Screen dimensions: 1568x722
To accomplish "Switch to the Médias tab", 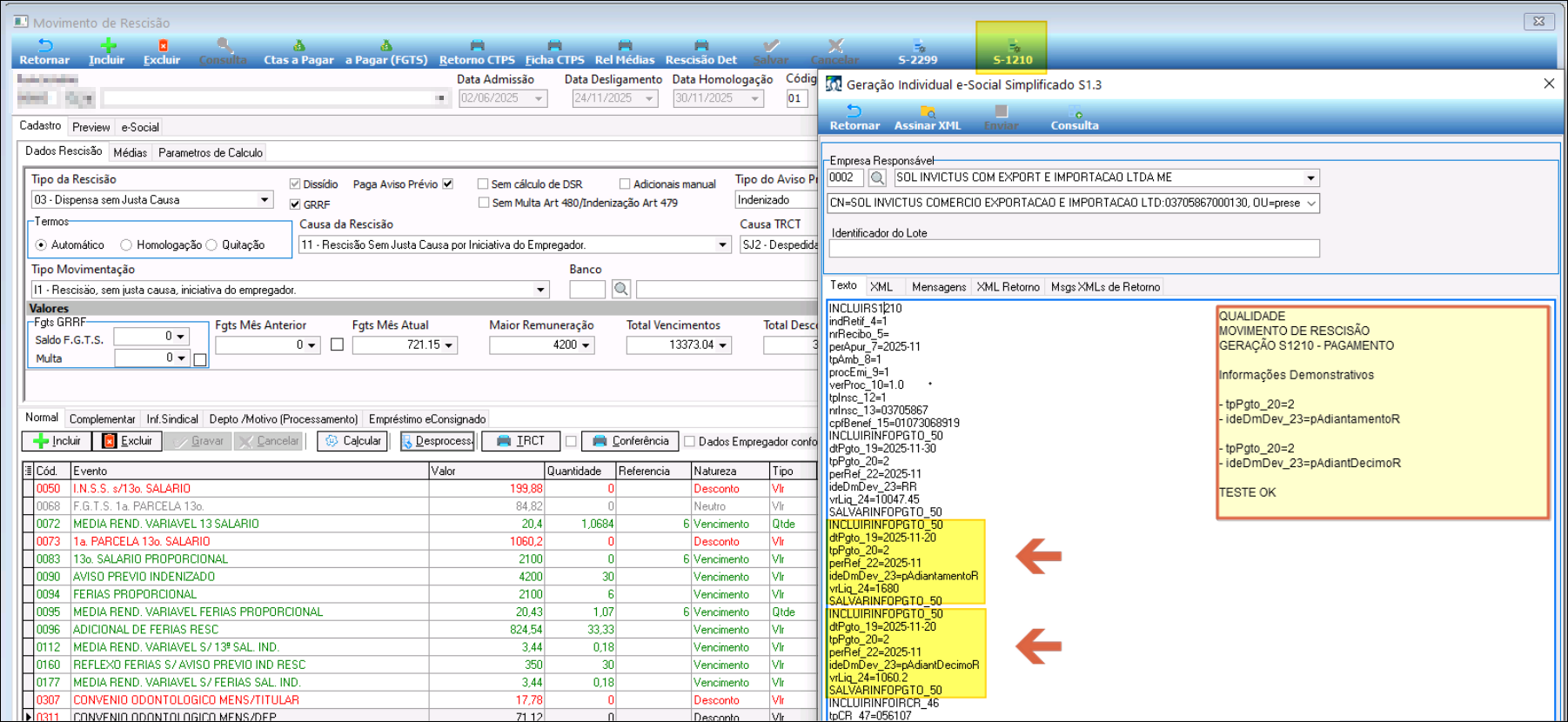I will click(x=130, y=152).
